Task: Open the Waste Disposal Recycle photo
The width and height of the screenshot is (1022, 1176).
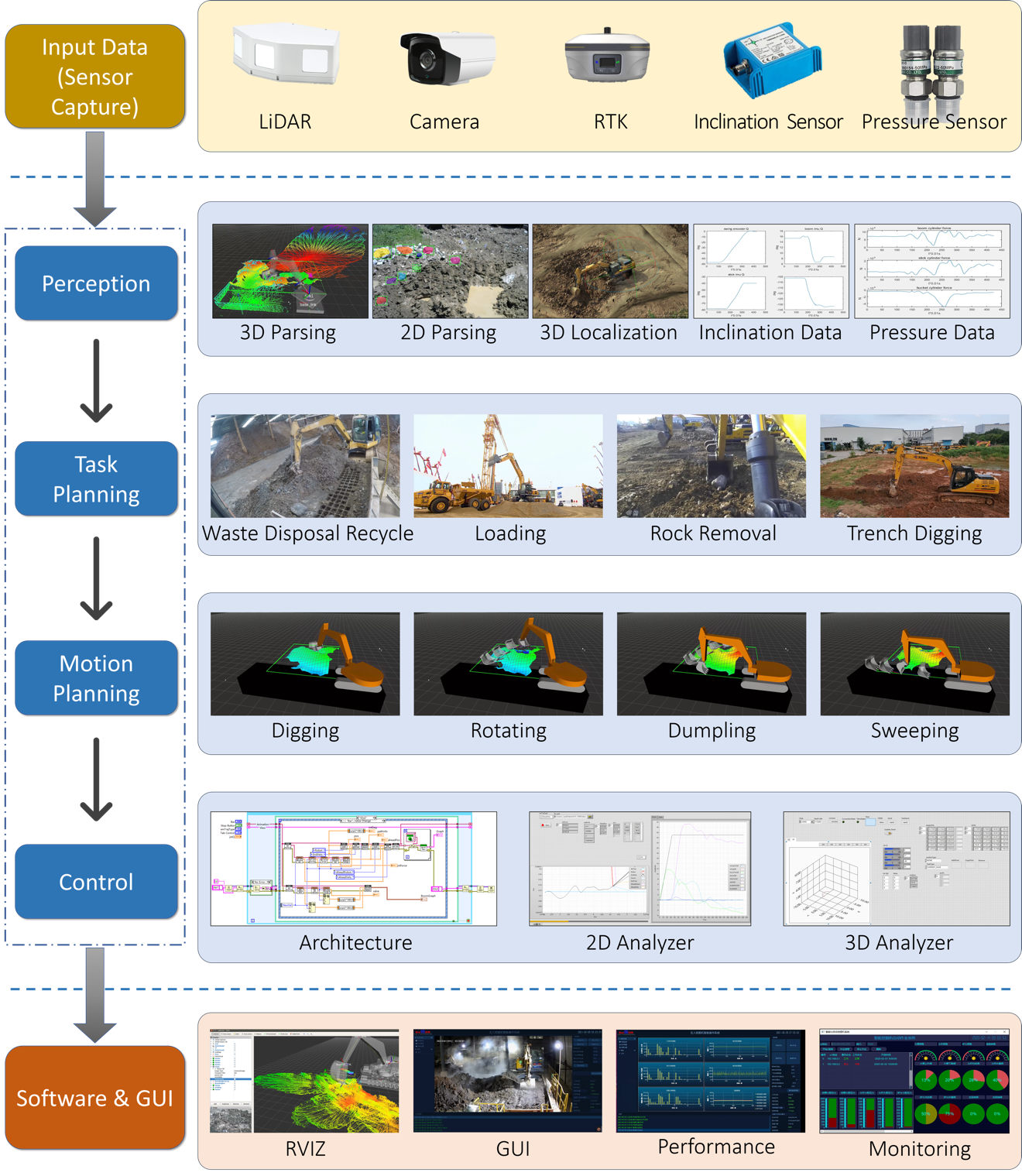Action: pos(305,465)
